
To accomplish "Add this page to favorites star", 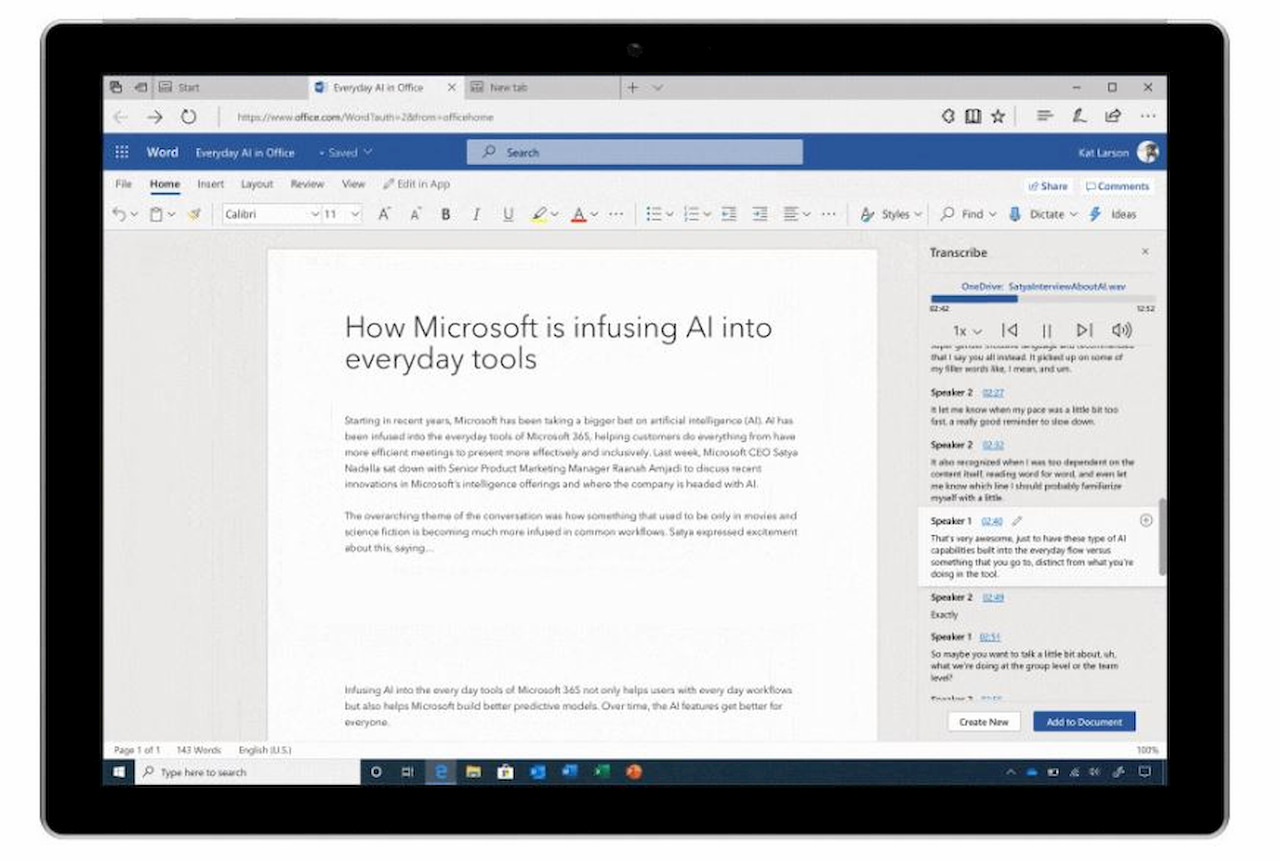I will tap(998, 117).
